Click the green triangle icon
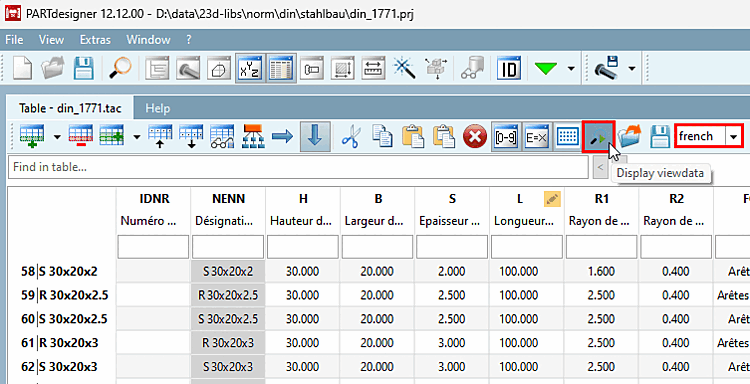Screen dimensions: 750x384 pyautogui.click(x=546, y=68)
